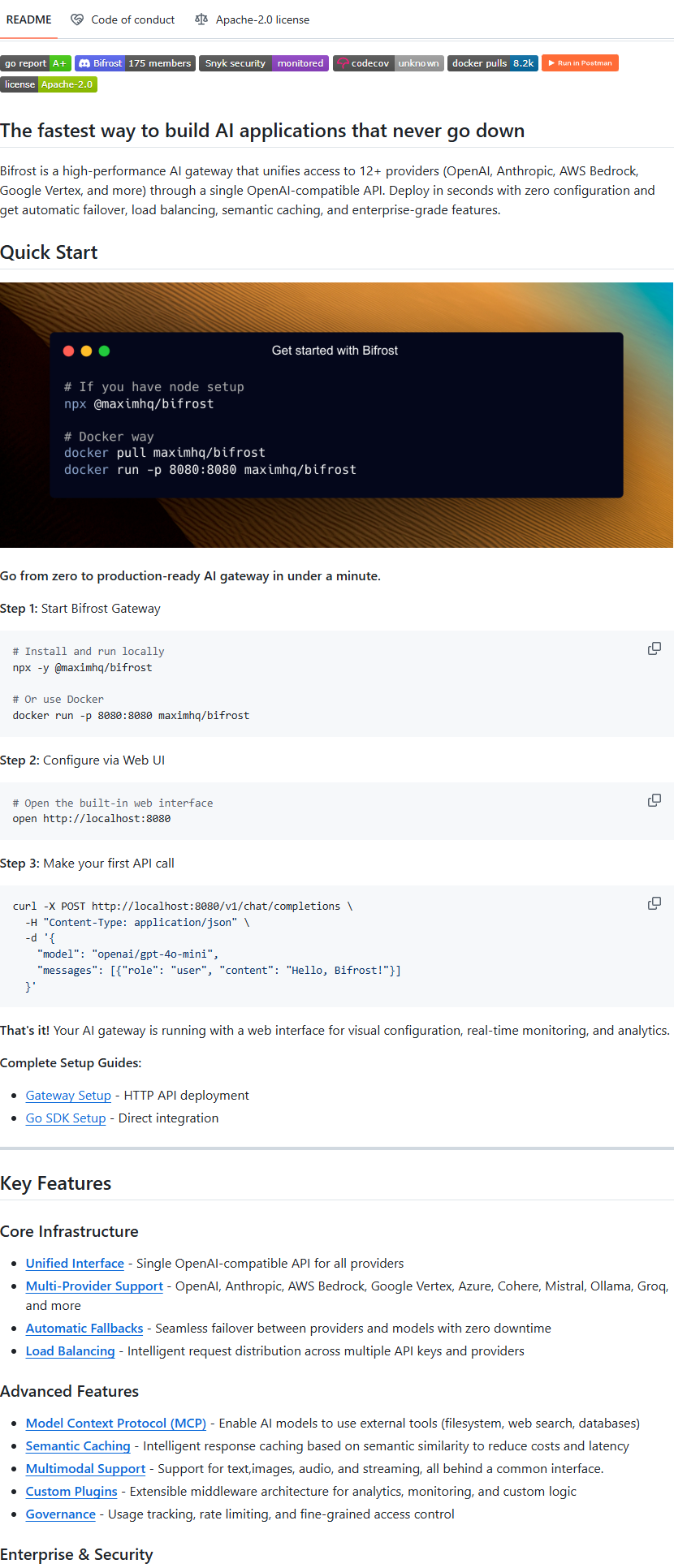Open the Snyk security monitored badge

(264, 63)
